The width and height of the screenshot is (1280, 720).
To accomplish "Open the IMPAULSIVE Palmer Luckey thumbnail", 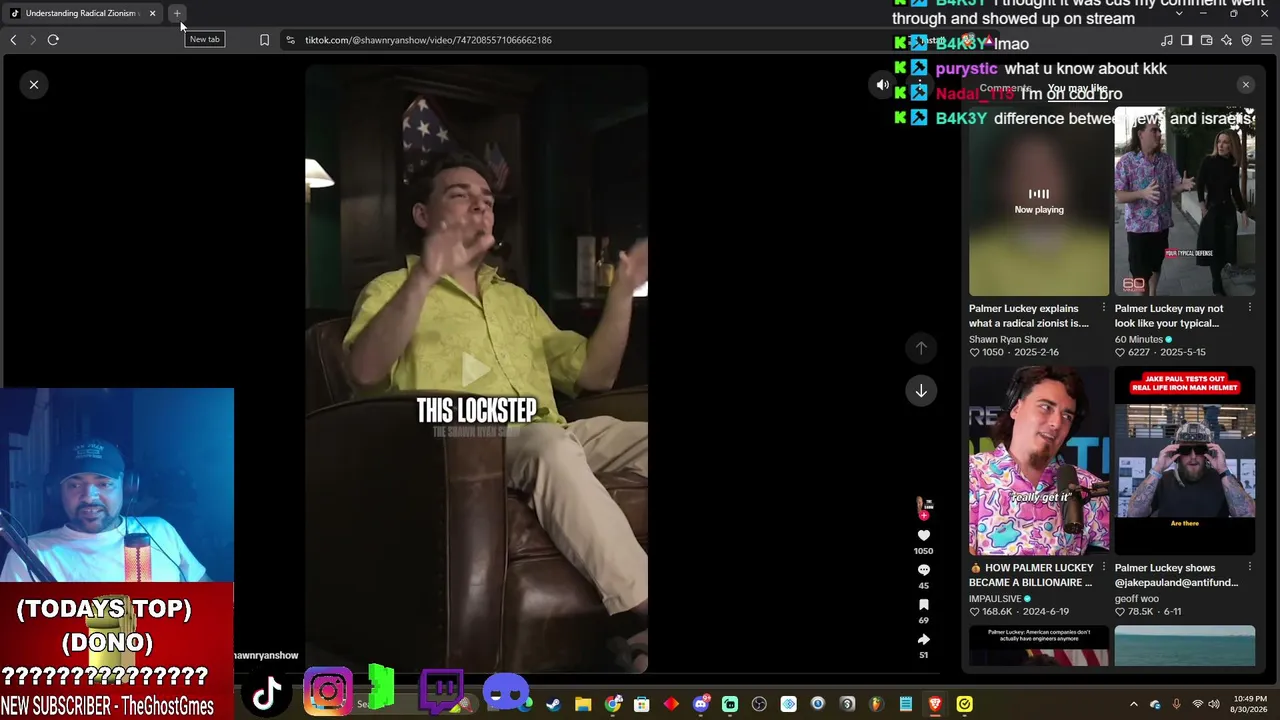I will coord(1039,460).
